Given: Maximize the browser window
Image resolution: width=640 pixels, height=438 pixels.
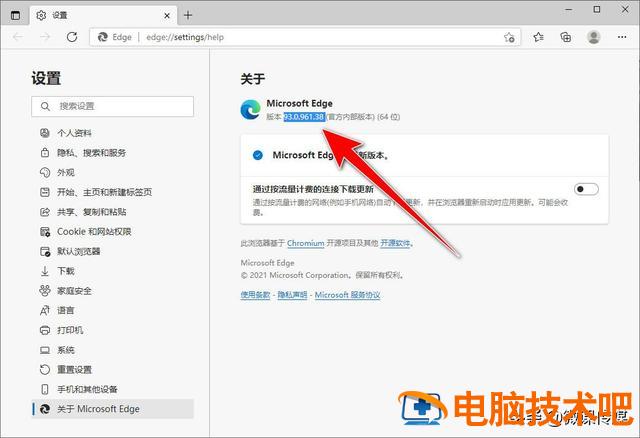Looking at the screenshot, I should pyautogui.click(x=597, y=9).
